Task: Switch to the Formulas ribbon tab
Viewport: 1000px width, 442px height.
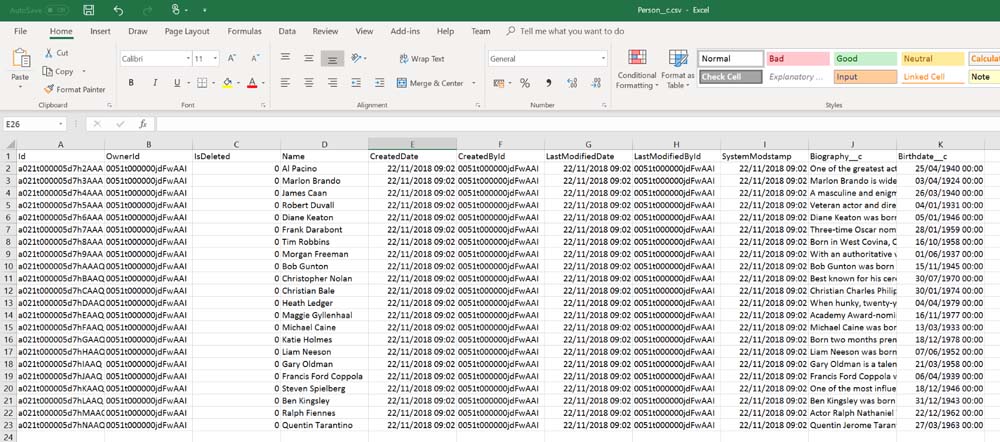Action: point(244,31)
